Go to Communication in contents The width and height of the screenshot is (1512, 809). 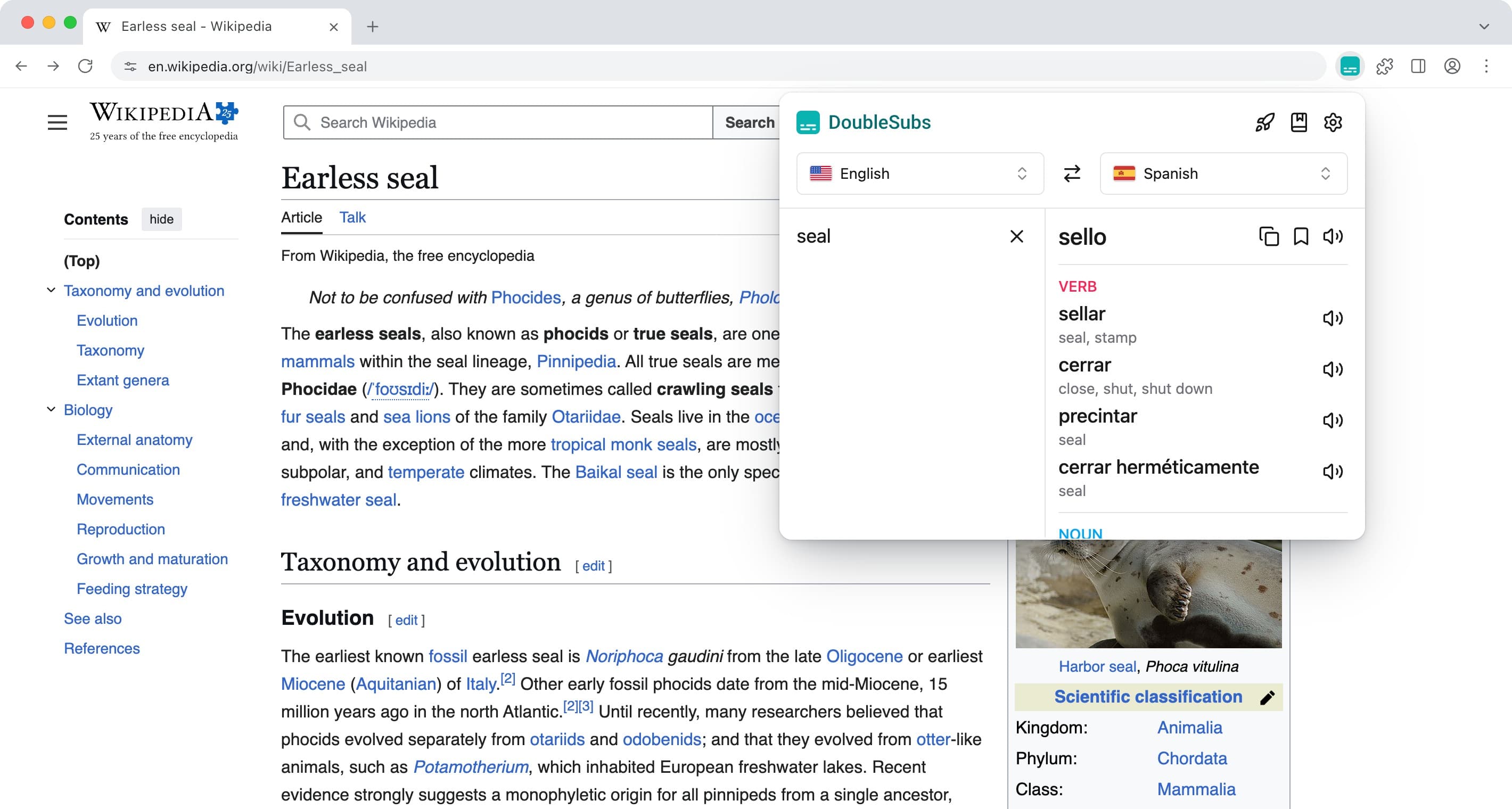pyautogui.click(x=128, y=469)
